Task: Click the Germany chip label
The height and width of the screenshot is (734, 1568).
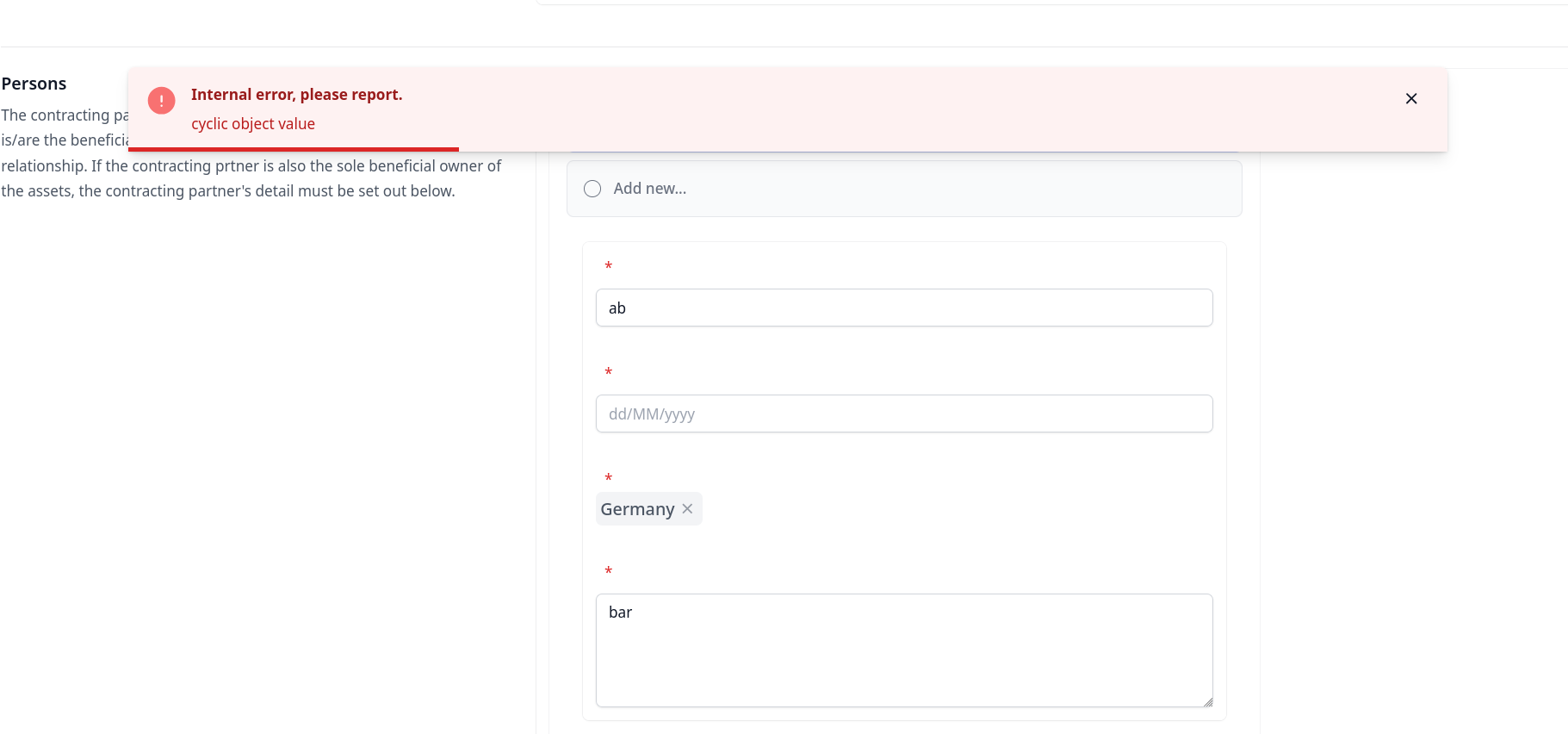Action: (637, 509)
